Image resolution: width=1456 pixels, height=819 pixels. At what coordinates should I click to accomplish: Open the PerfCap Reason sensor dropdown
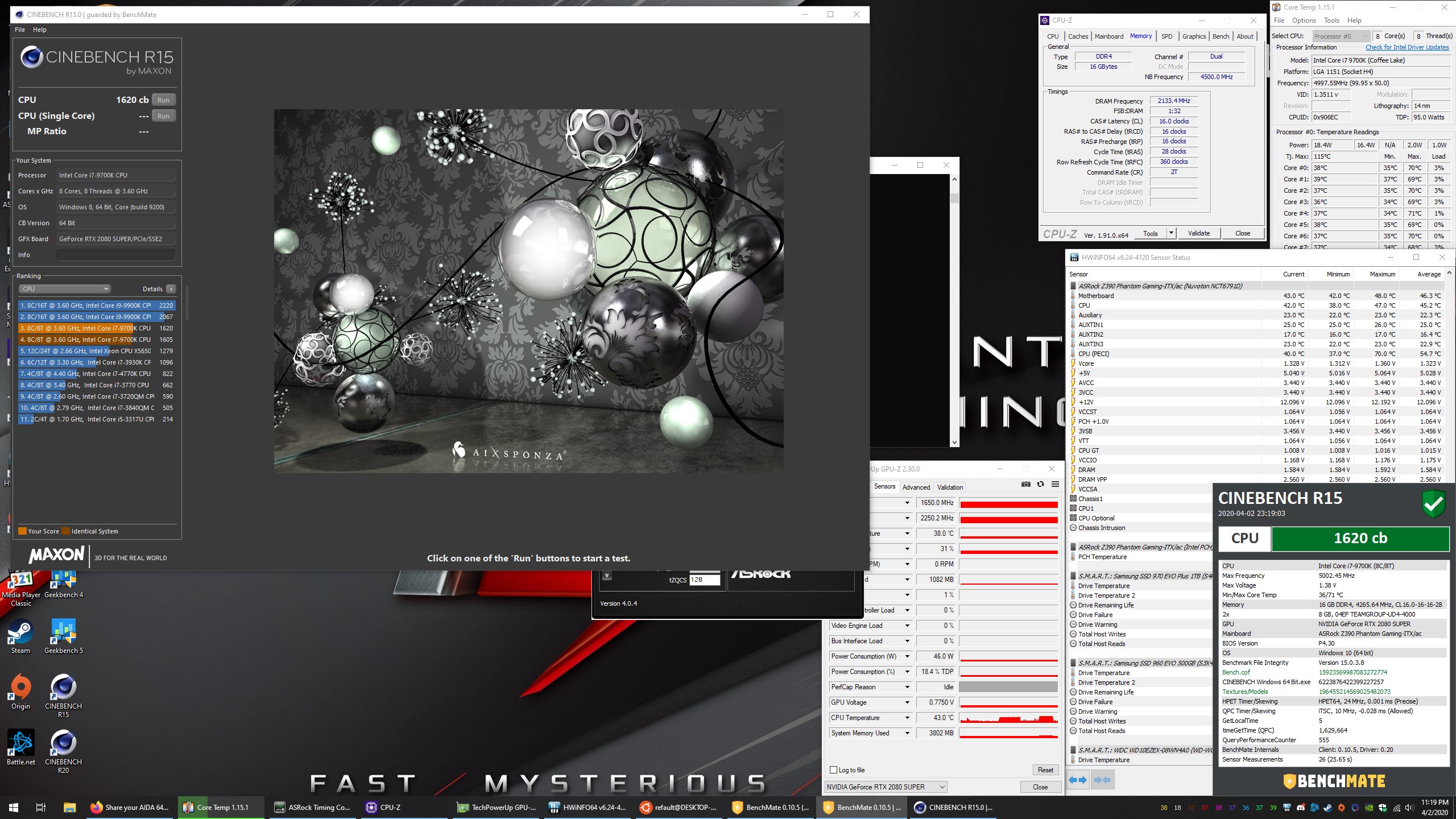click(907, 687)
